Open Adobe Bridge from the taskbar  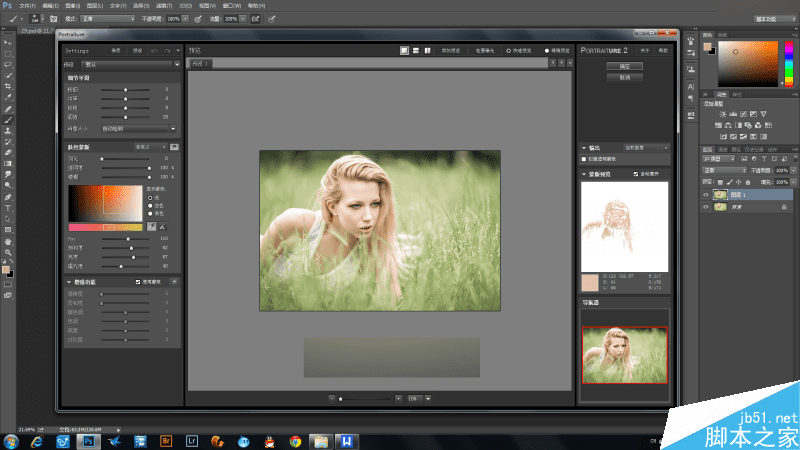coord(168,440)
